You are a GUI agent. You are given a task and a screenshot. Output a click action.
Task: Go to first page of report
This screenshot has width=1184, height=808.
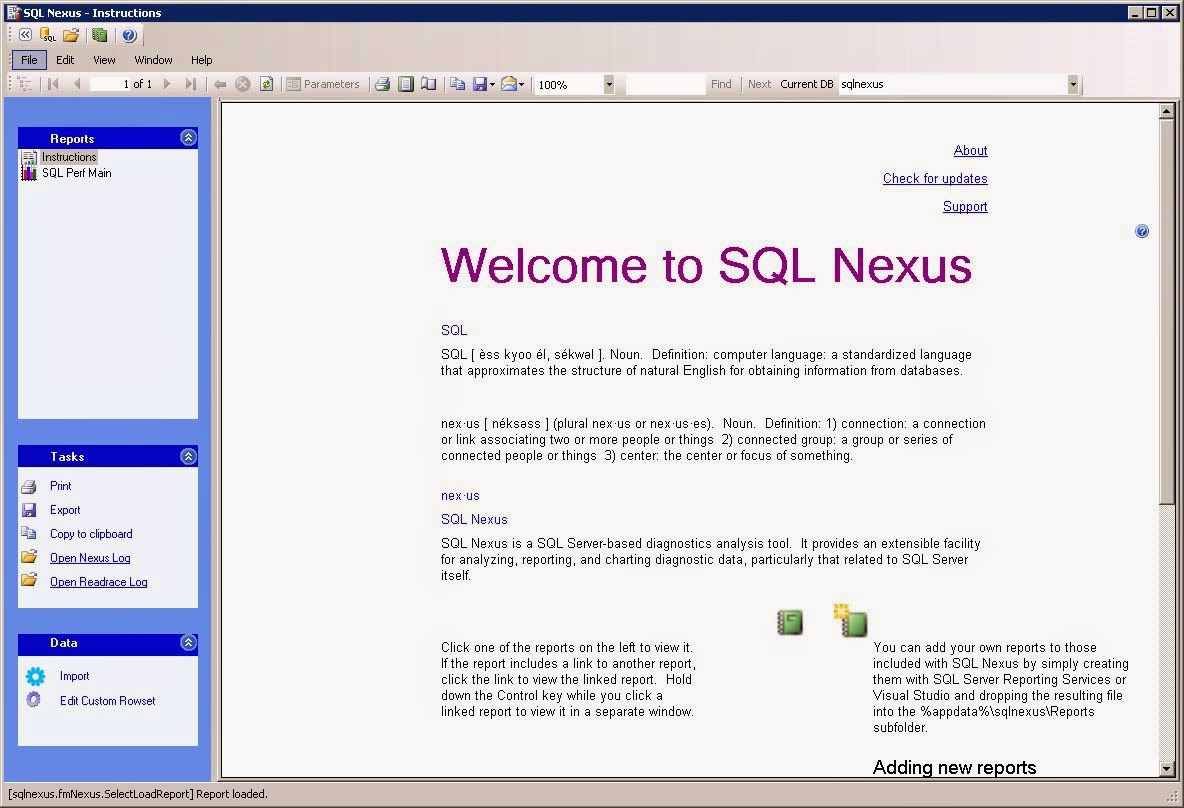[53, 84]
